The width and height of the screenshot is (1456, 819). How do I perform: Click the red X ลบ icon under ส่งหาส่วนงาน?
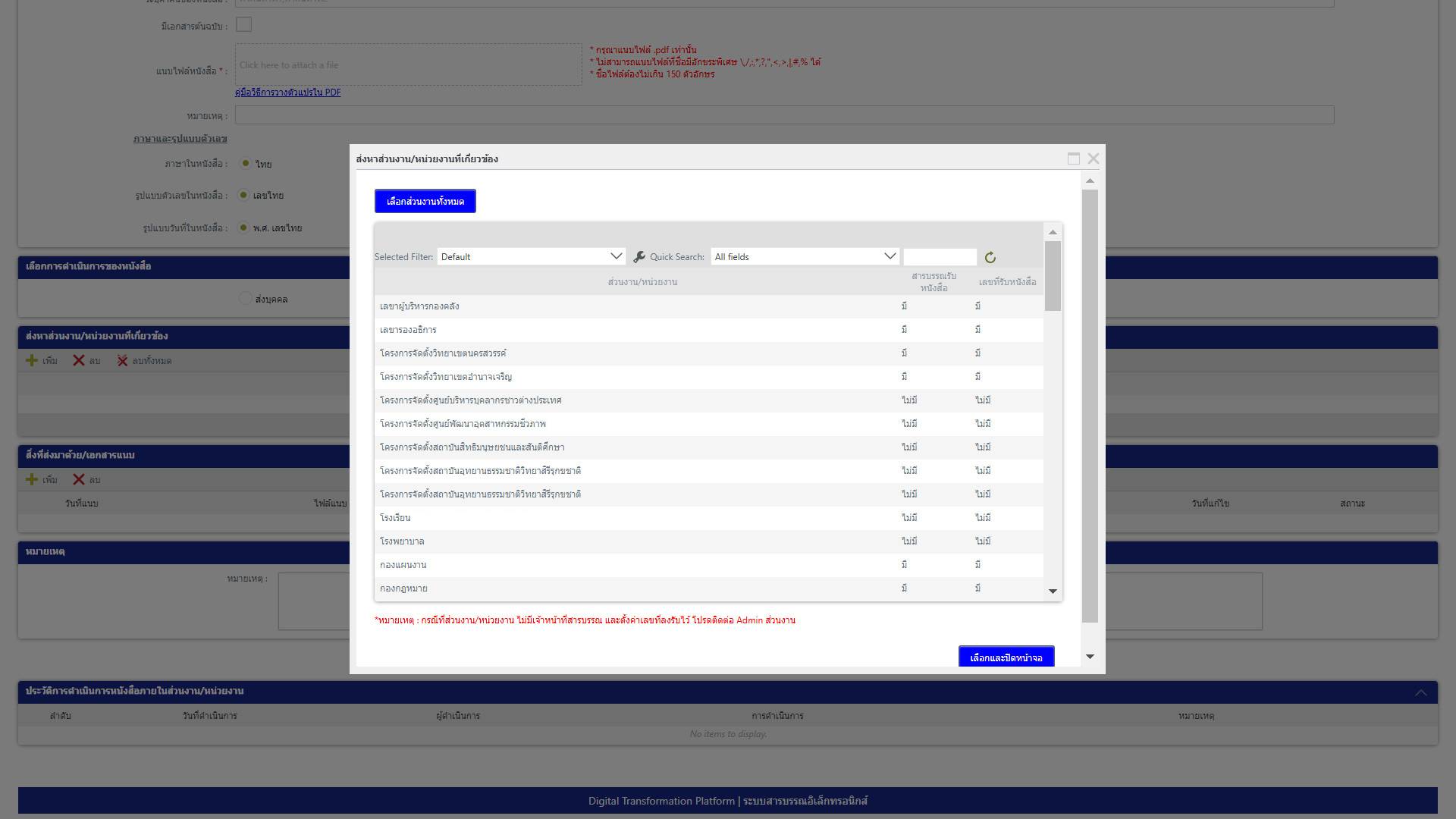[x=79, y=361]
